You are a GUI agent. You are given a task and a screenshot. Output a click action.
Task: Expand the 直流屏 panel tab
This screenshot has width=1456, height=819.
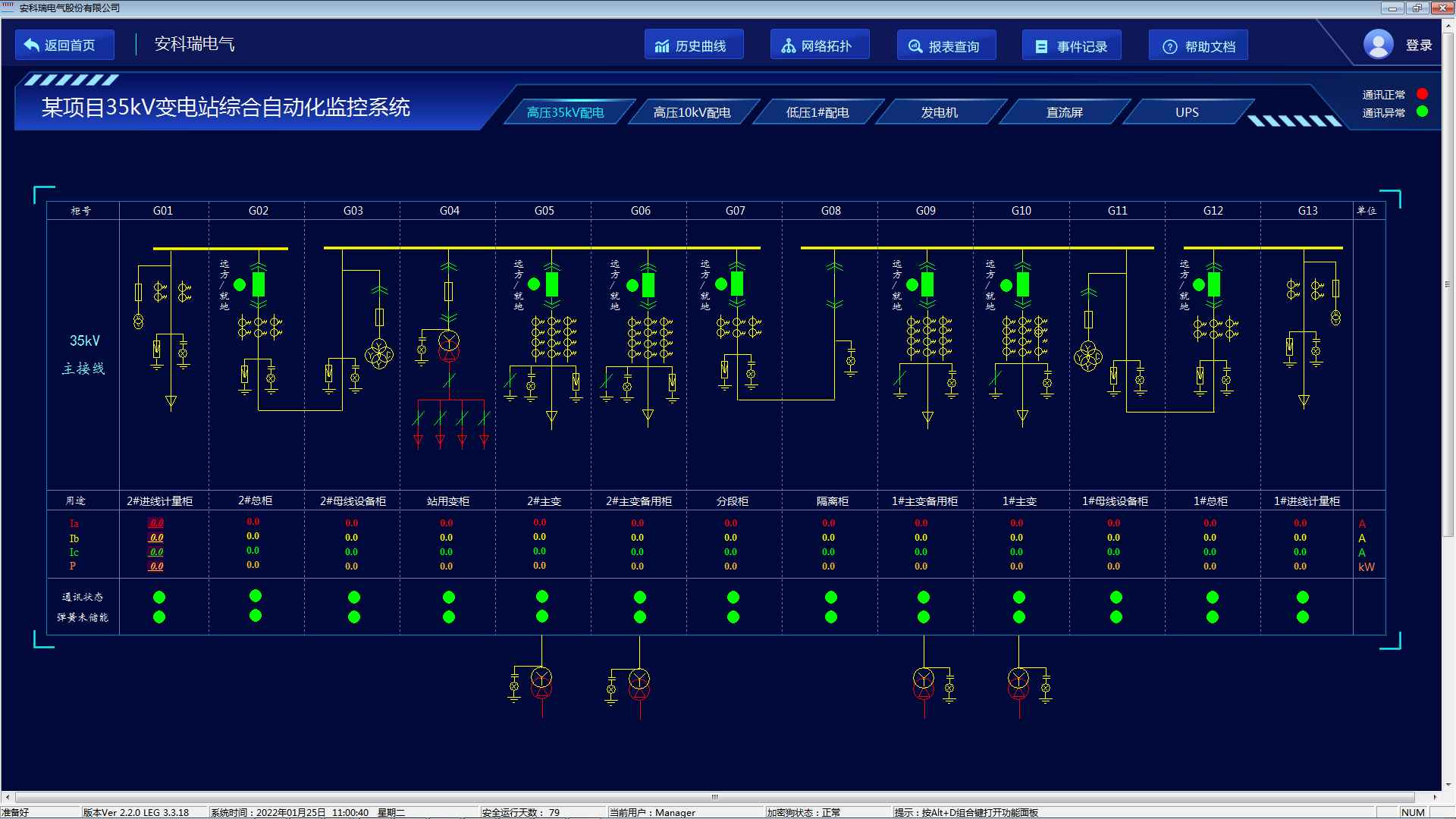coord(1063,111)
